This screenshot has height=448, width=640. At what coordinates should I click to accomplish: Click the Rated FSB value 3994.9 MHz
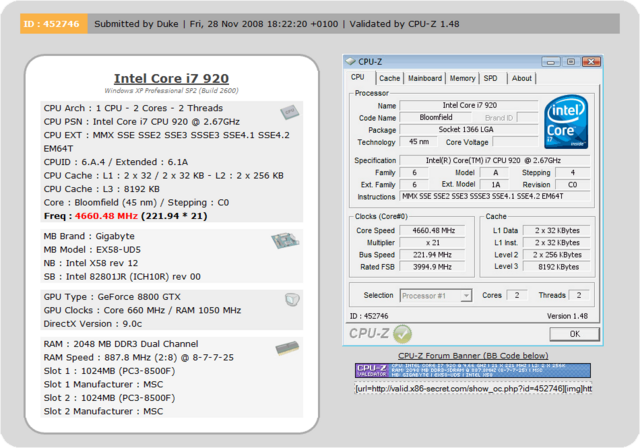pos(433,267)
